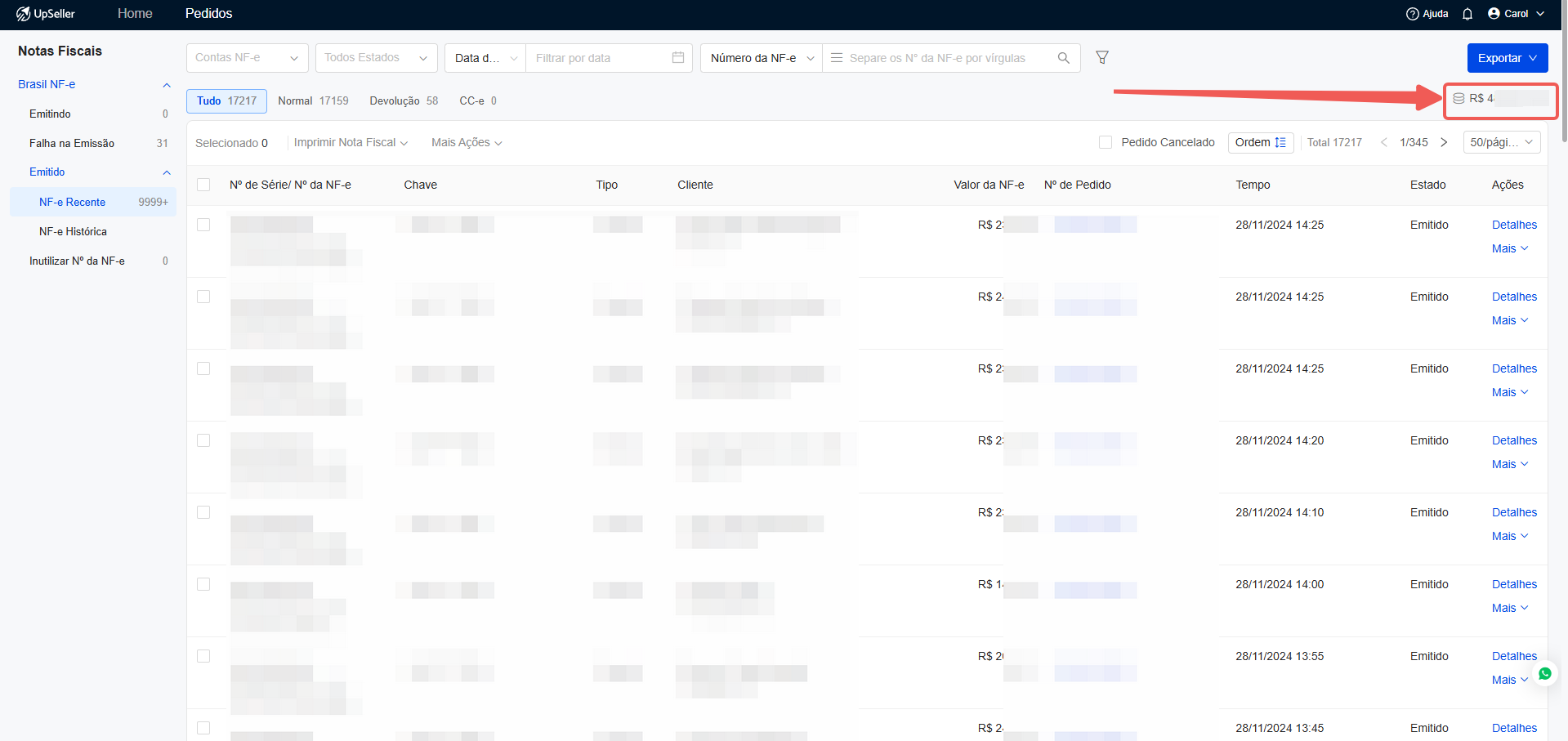Click the calendar icon in date filter
Image resolution: width=1568 pixels, height=741 pixels.
[678, 57]
